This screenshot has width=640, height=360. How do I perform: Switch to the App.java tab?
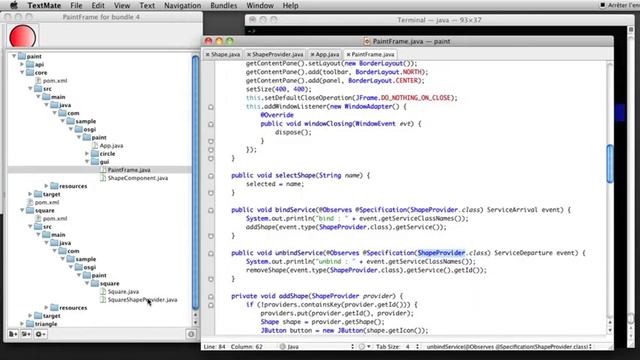325,54
